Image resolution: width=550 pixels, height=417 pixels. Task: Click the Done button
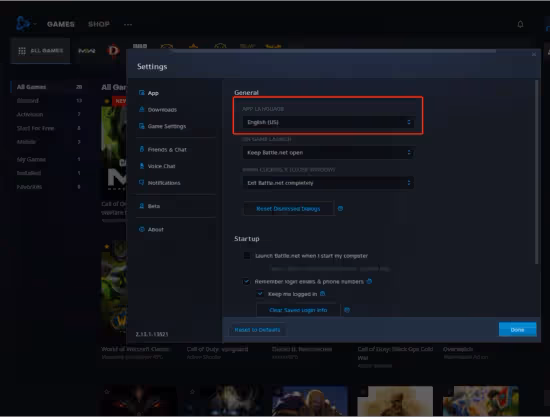[517, 330]
